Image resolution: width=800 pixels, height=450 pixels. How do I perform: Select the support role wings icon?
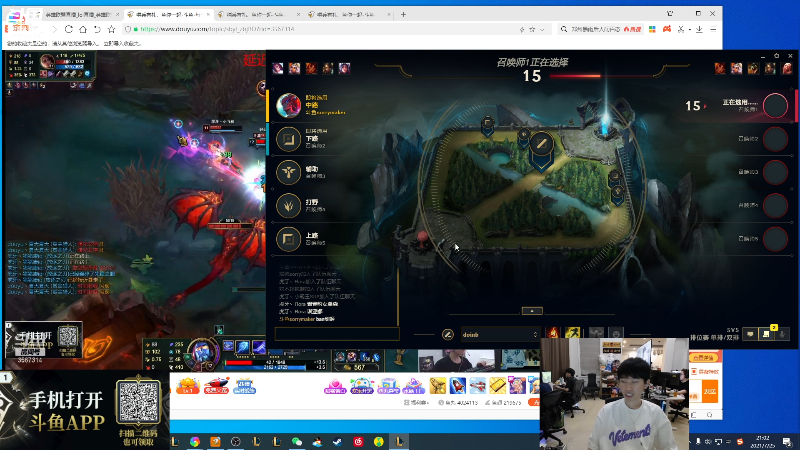tap(288, 172)
